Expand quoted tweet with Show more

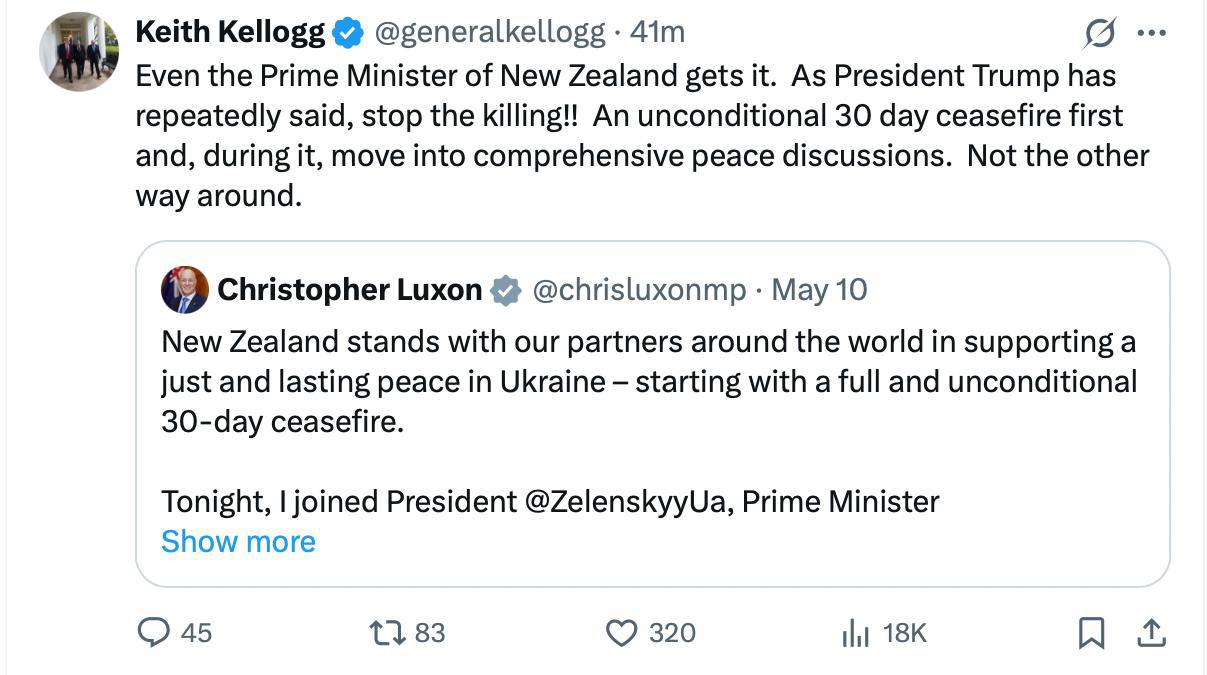click(x=238, y=541)
